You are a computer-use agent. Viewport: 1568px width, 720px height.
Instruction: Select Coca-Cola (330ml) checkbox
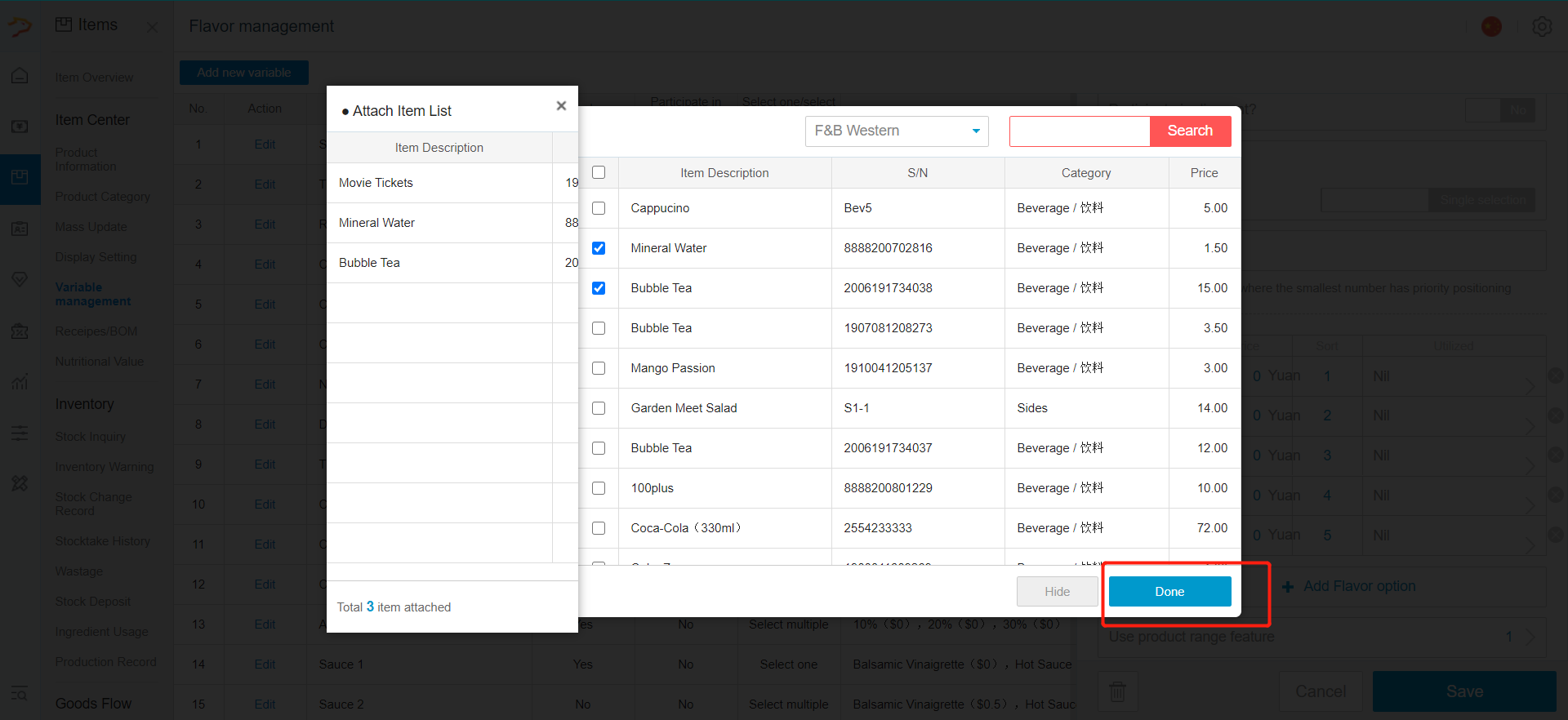tap(599, 528)
